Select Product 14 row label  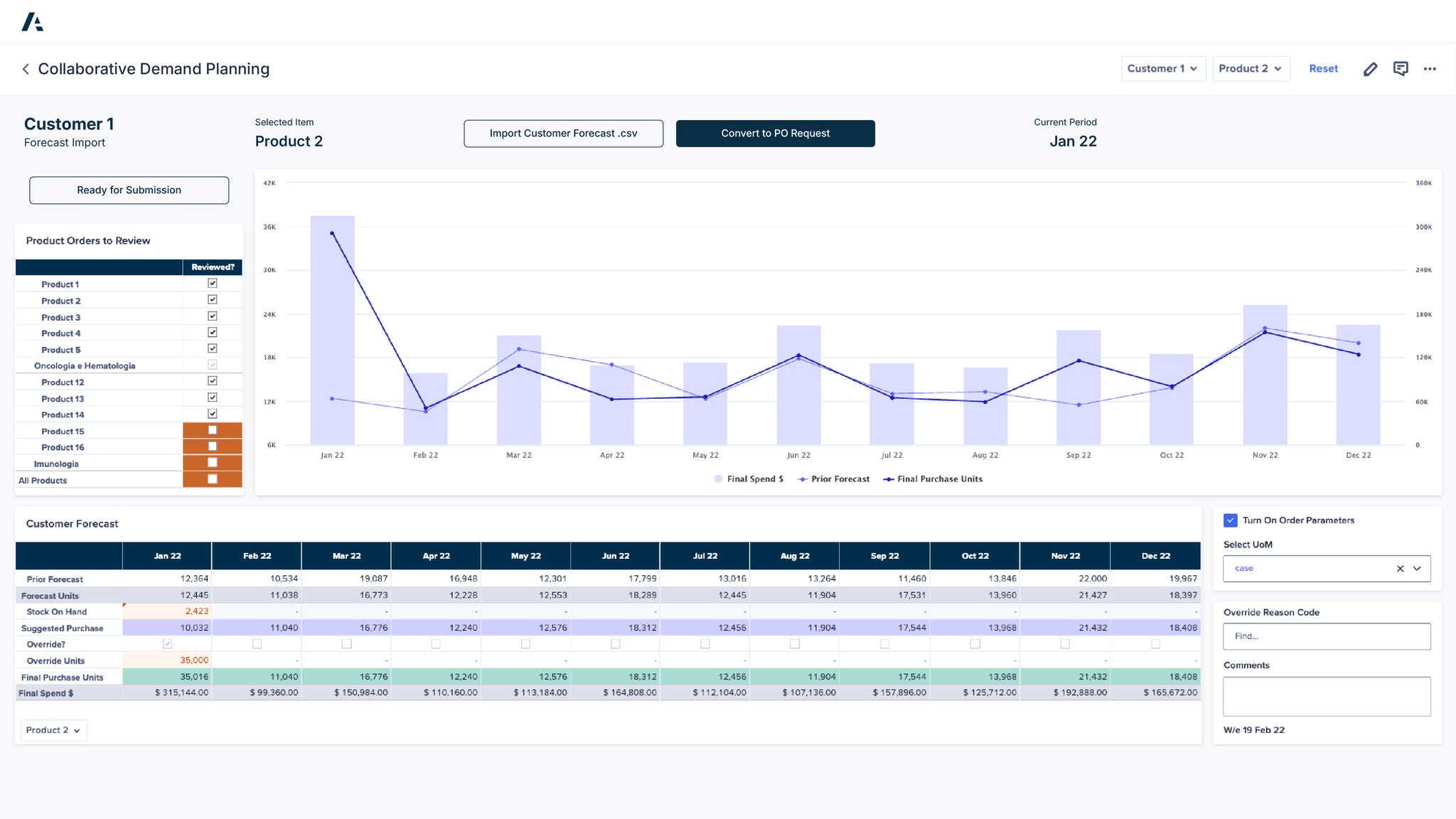point(63,415)
